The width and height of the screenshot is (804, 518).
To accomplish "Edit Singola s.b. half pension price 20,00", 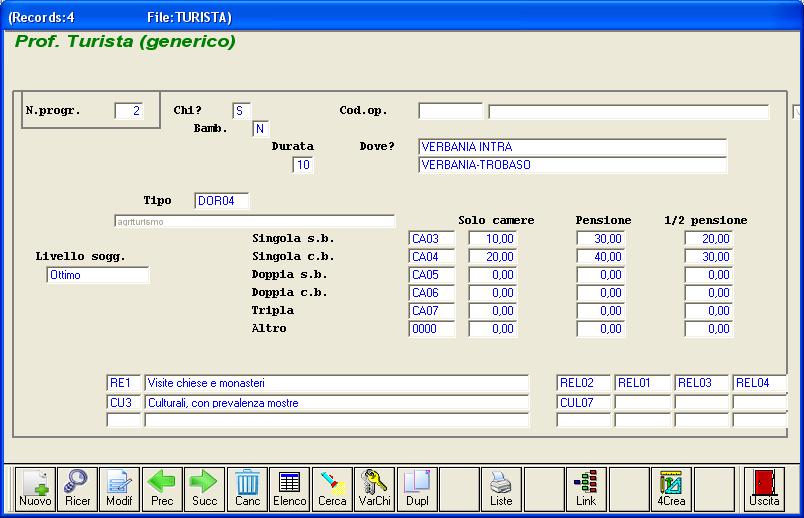I will [709, 239].
